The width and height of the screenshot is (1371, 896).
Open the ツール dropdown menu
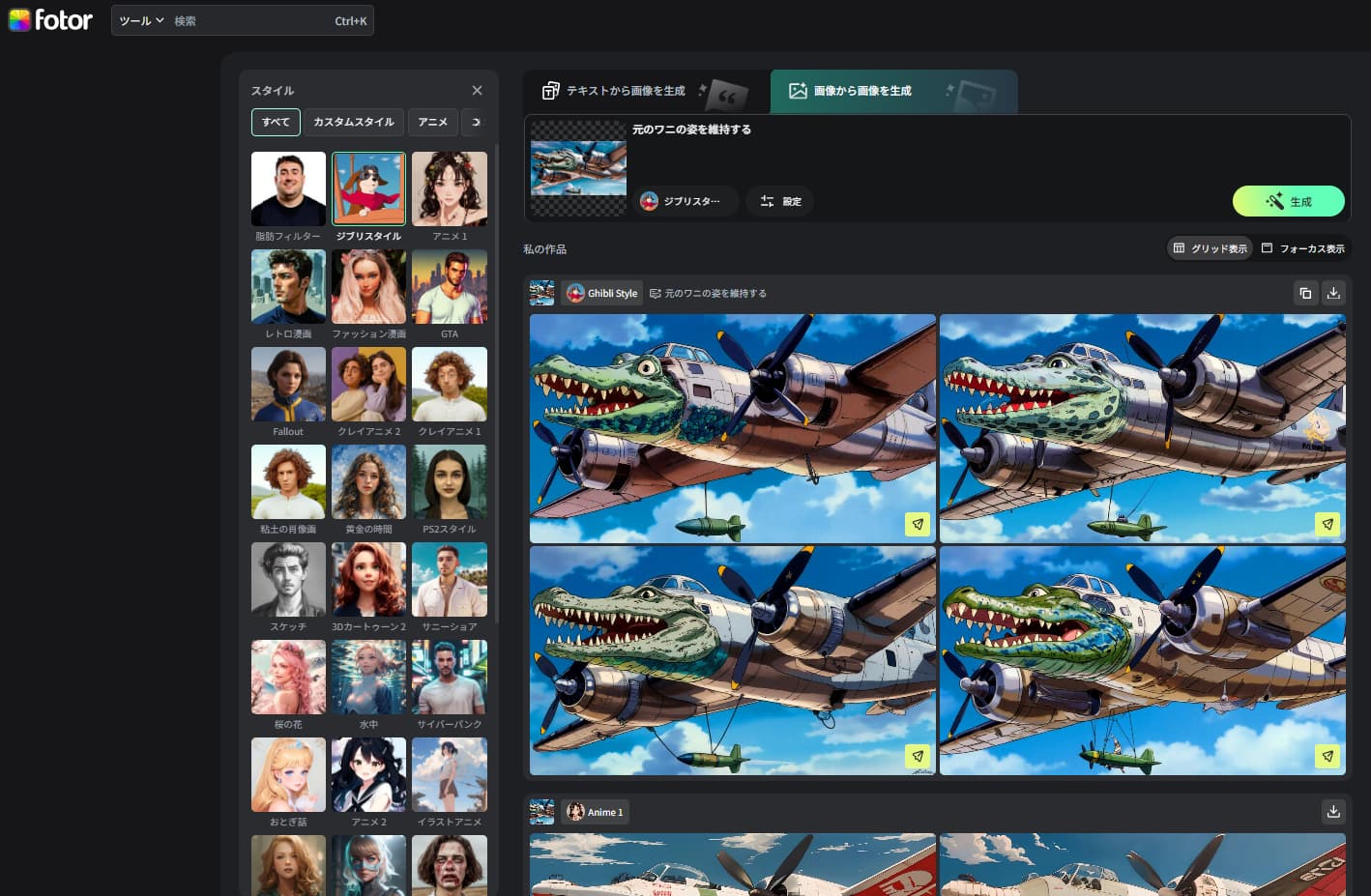141,20
